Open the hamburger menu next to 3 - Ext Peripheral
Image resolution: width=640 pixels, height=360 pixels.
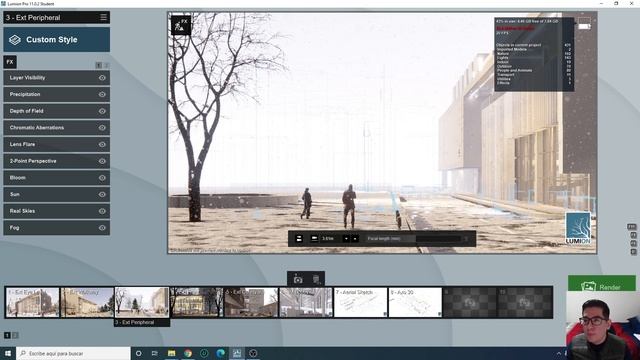click(103, 17)
